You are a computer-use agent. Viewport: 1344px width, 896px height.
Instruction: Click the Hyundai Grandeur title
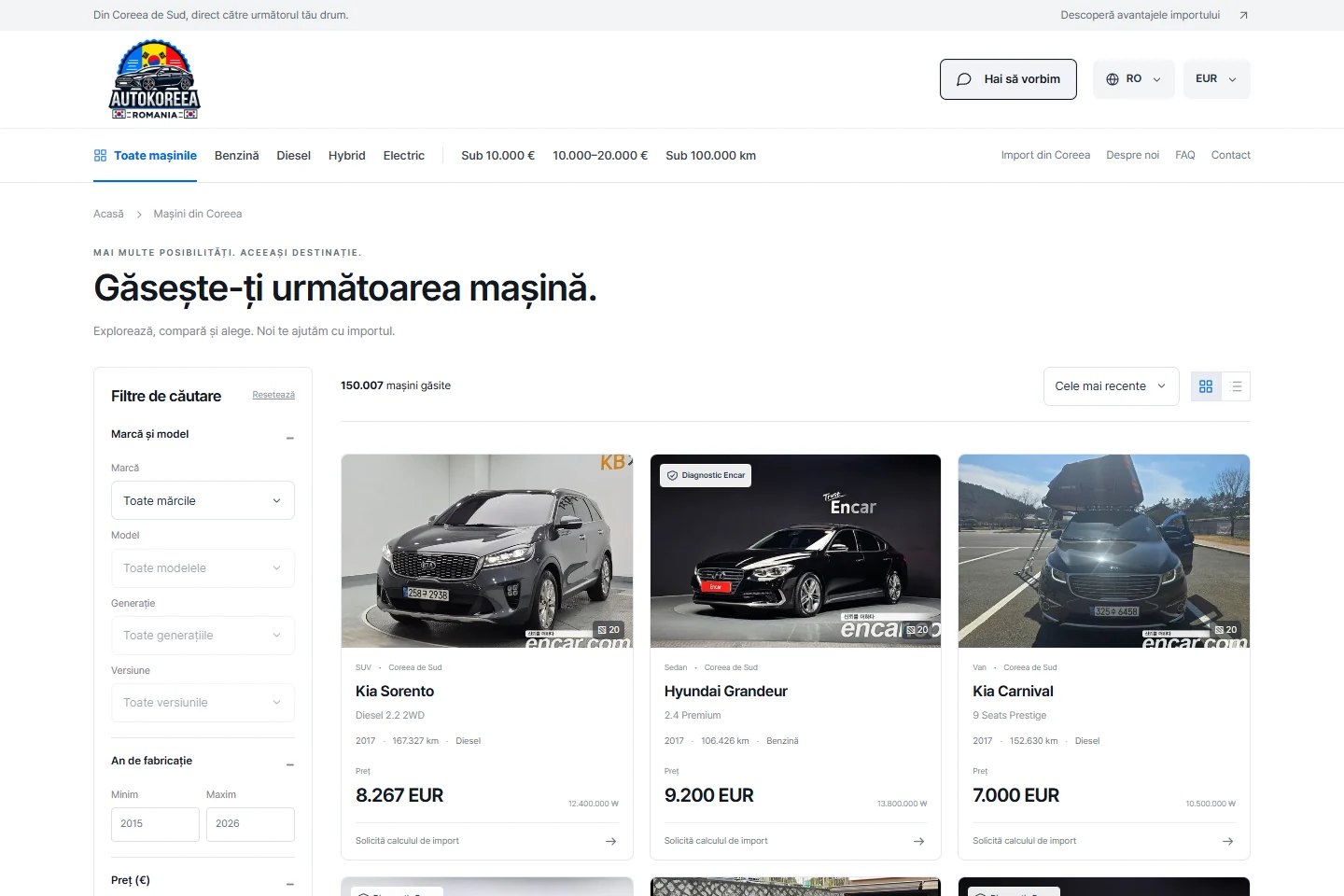(726, 692)
